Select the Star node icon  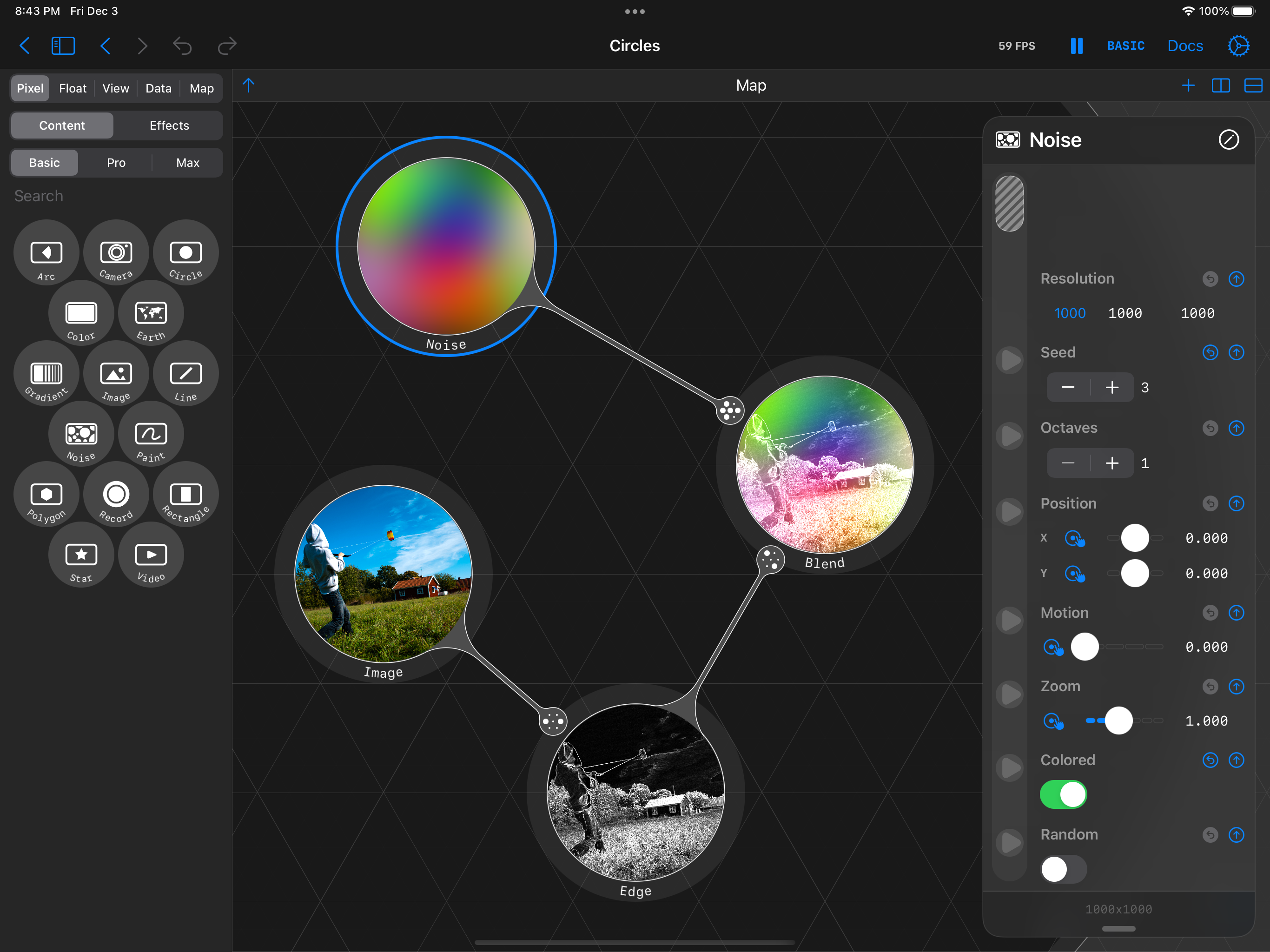click(81, 555)
